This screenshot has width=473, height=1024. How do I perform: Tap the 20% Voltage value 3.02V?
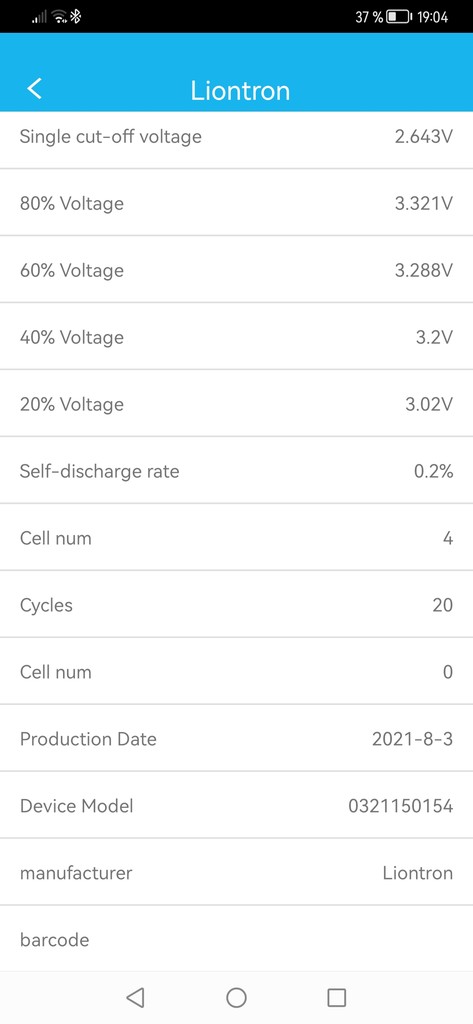(x=429, y=404)
